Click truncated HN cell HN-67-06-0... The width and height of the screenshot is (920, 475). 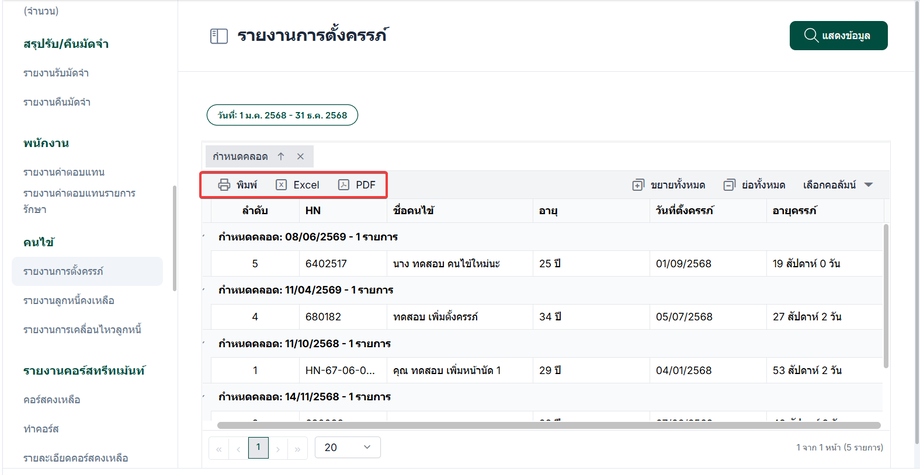tap(341, 371)
